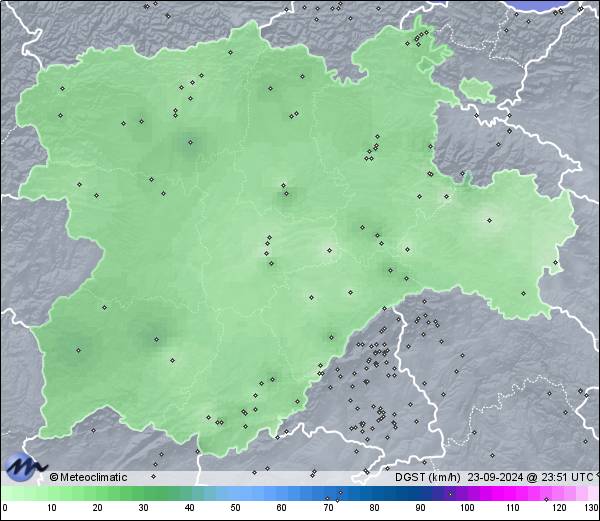Click the scale label 130
The image size is (600, 521).
tap(592, 508)
